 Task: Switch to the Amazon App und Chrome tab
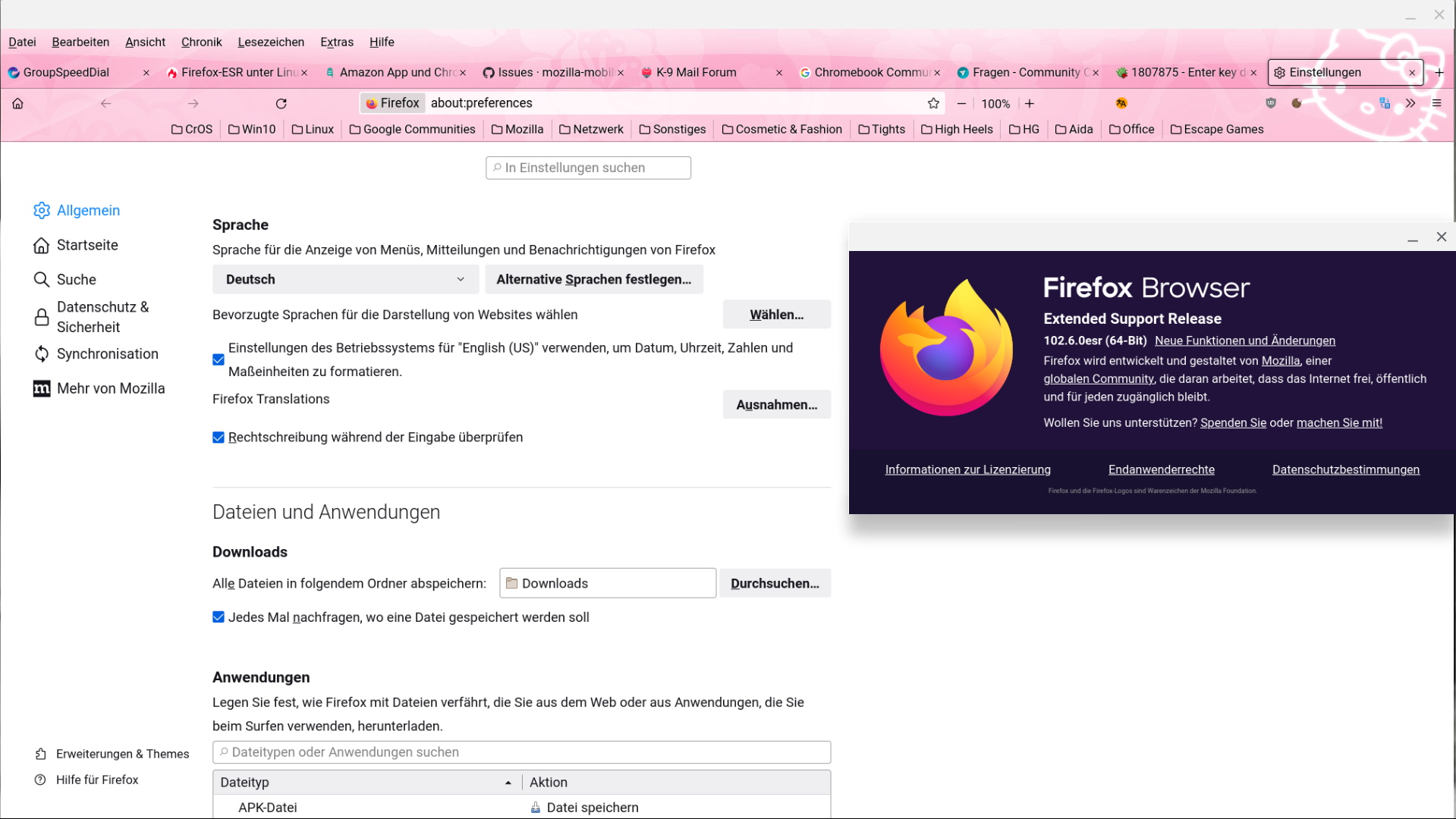(395, 72)
